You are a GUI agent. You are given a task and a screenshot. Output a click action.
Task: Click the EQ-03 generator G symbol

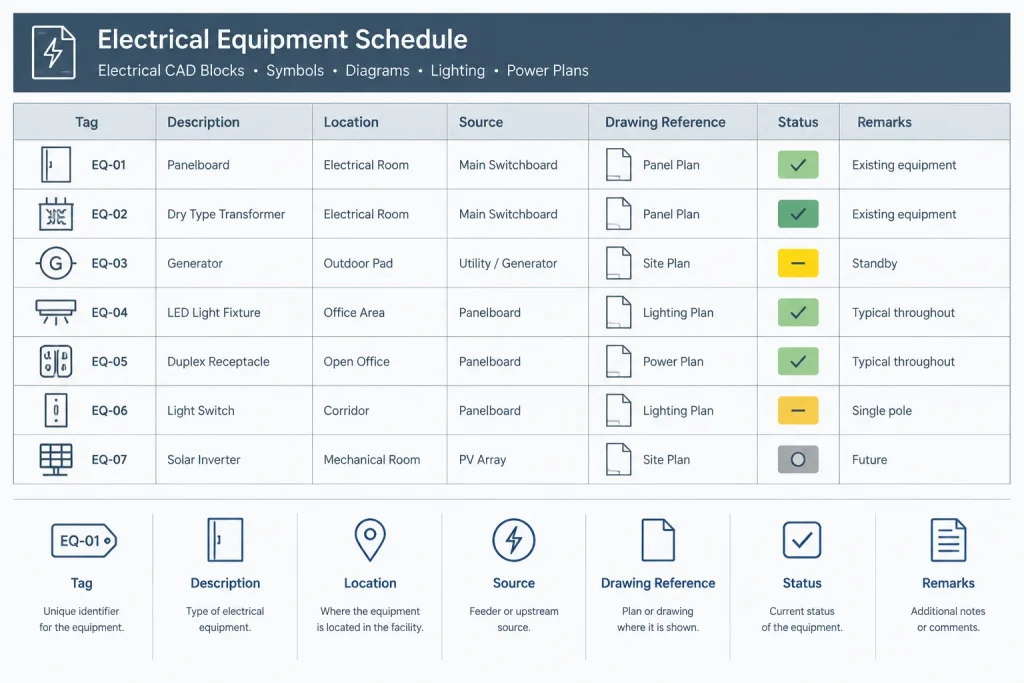click(56, 263)
